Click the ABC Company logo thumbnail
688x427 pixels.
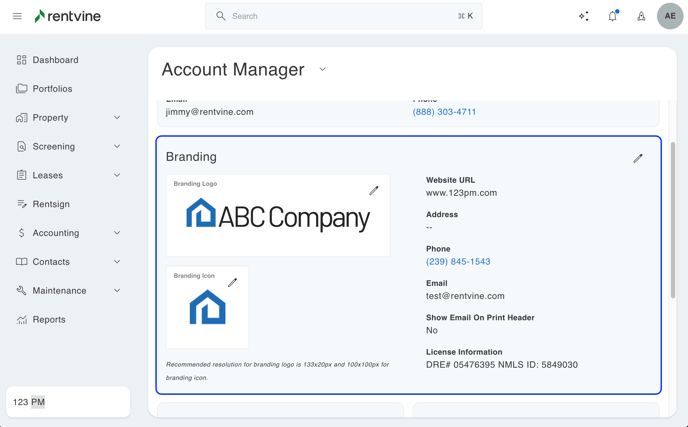(278, 216)
